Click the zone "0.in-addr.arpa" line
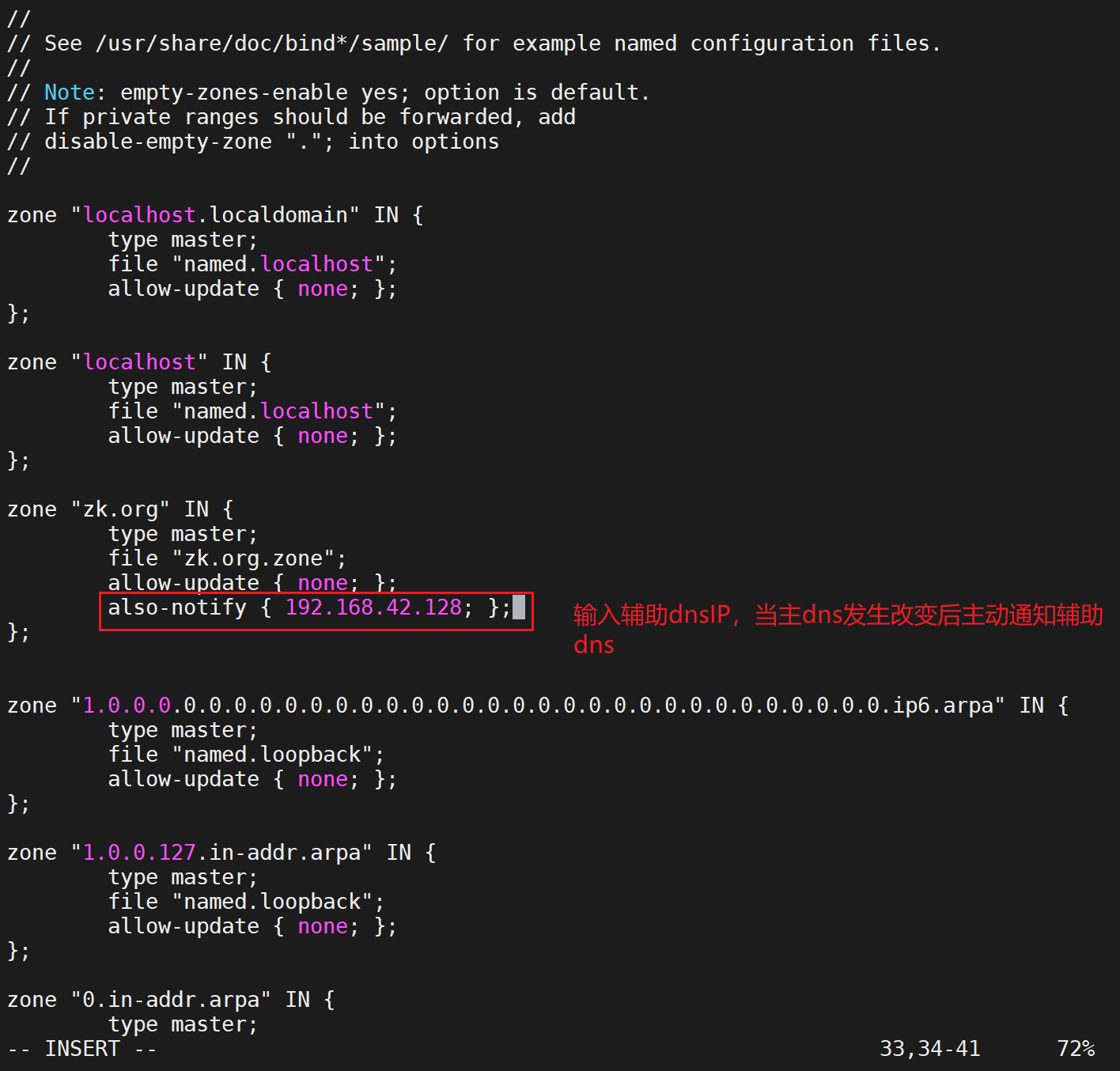The image size is (1120, 1071). (x=171, y=1000)
